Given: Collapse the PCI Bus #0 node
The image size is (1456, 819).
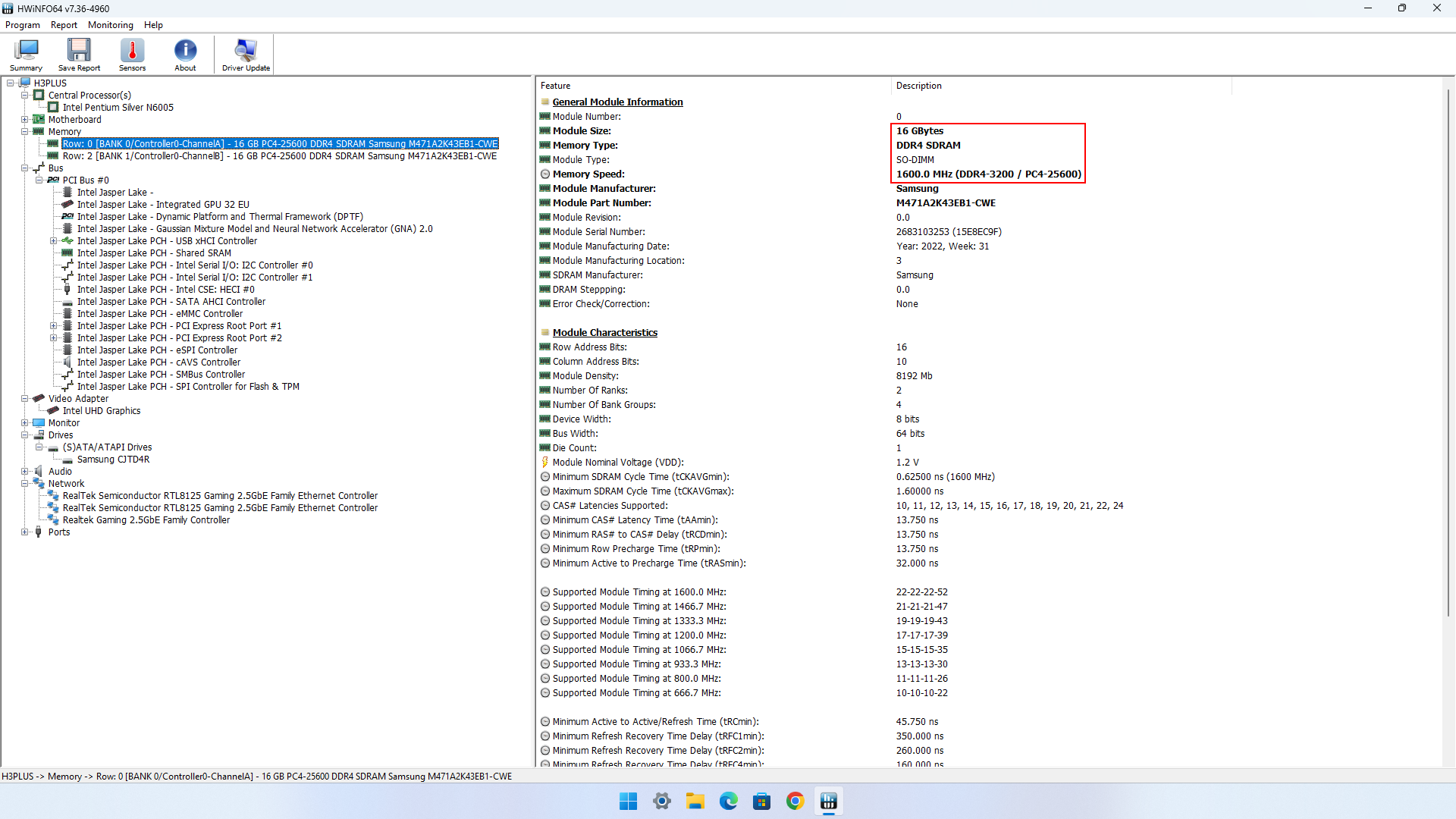Looking at the screenshot, I should pos(39,180).
